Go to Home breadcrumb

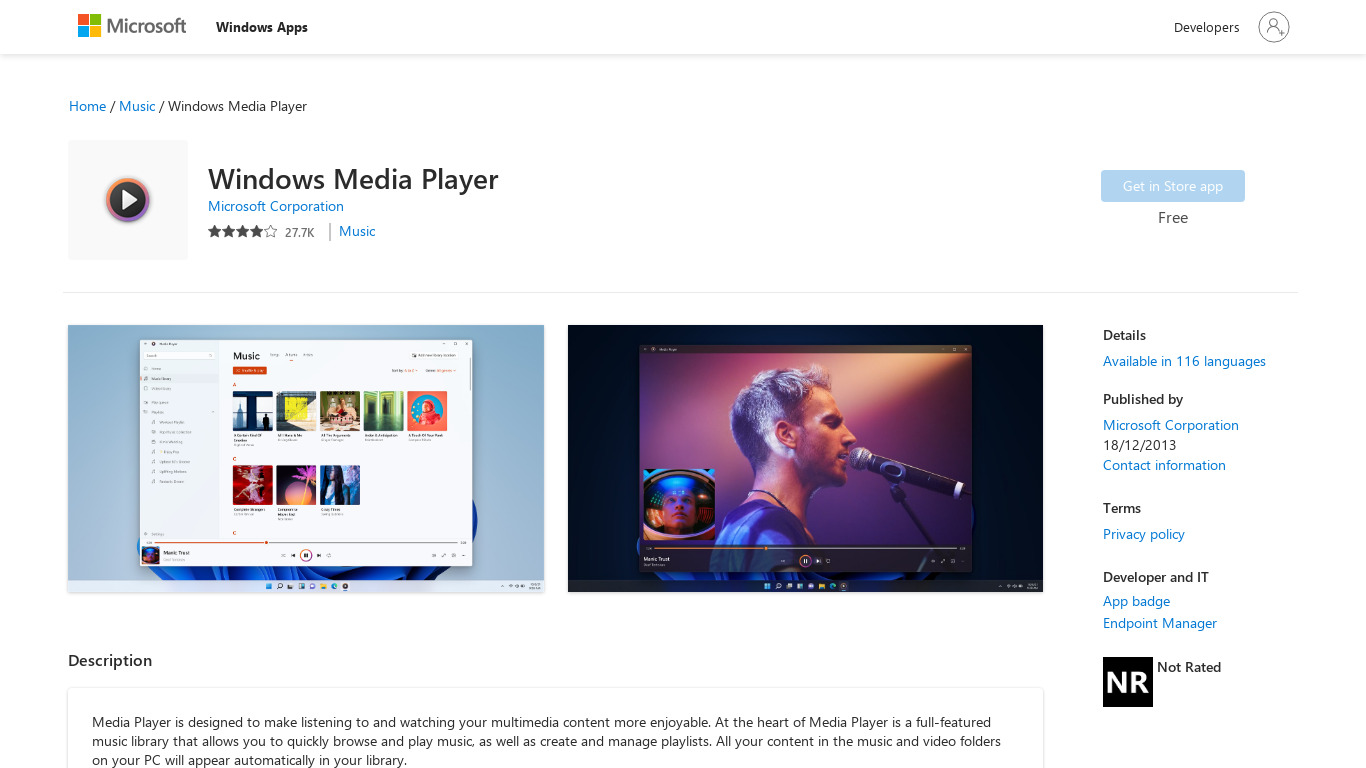pos(87,106)
